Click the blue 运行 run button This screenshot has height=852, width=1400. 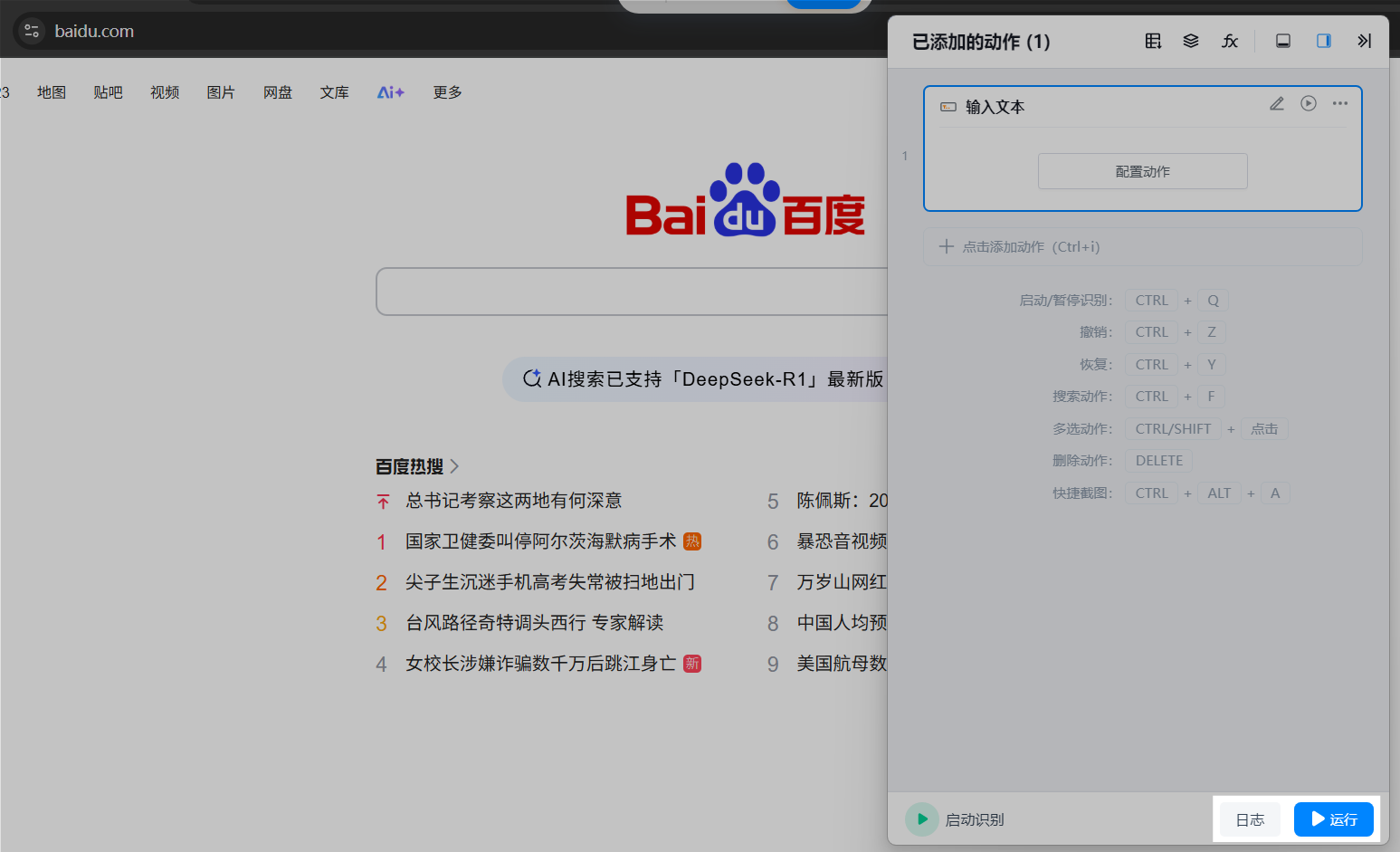coord(1334,819)
